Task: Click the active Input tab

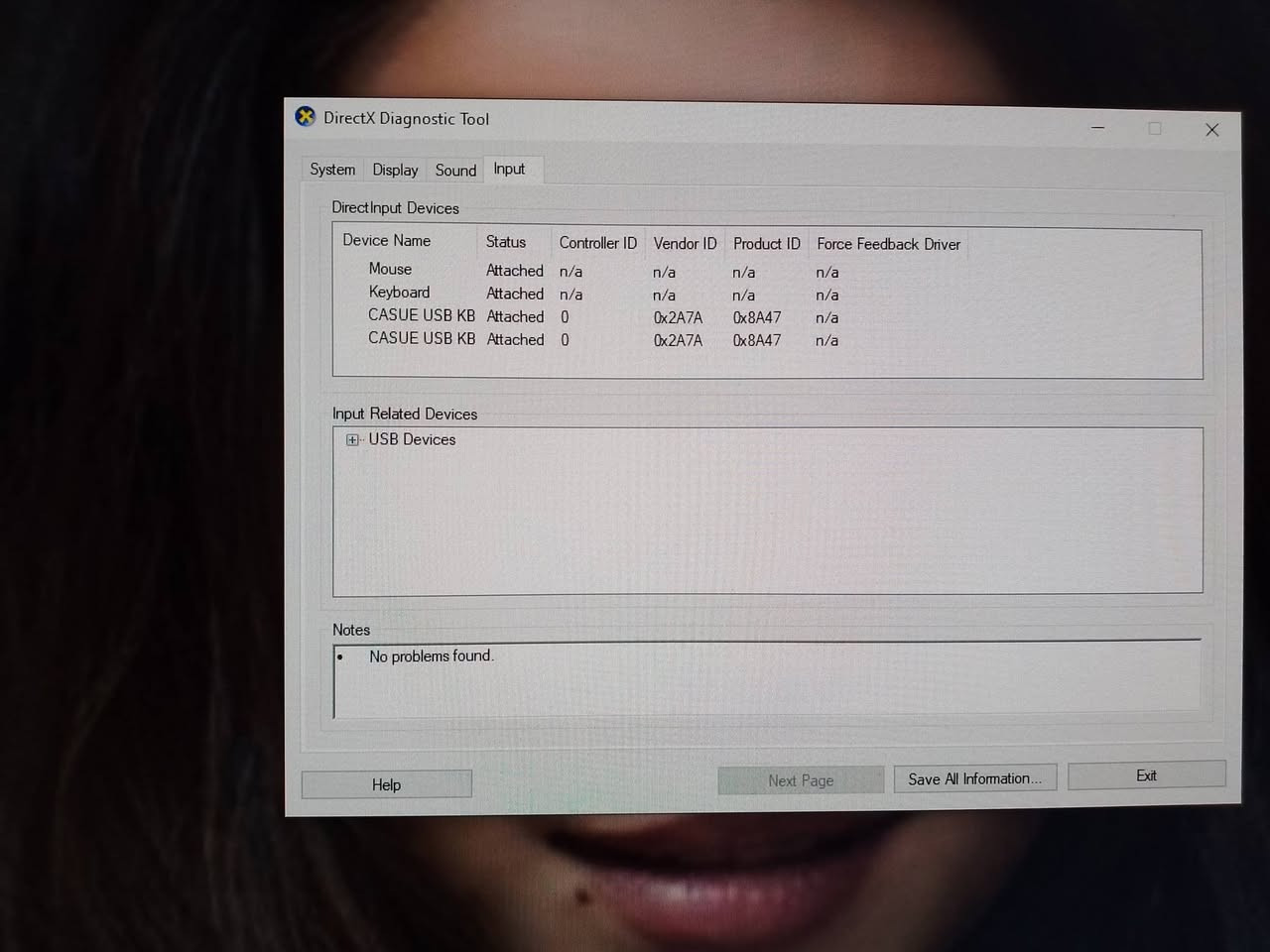Action: [x=509, y=169]
